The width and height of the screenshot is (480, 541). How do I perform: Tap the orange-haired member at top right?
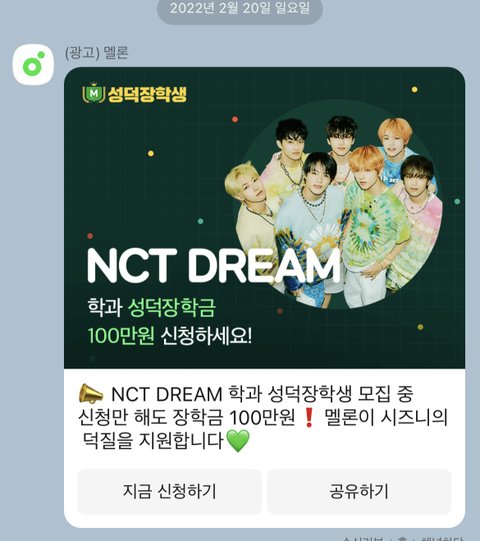pos(394,139)
